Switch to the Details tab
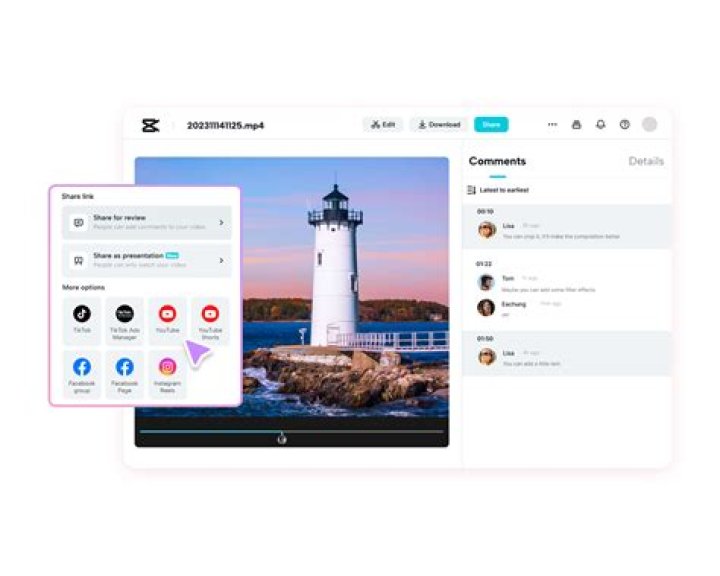720x576 pixels. (646, 161)
